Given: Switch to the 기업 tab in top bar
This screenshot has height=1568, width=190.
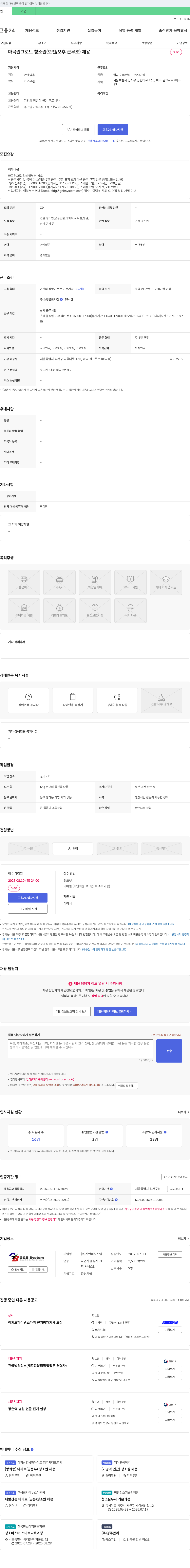Looking at the screenshot, I should pyautogui.click(x=24, y=11).
